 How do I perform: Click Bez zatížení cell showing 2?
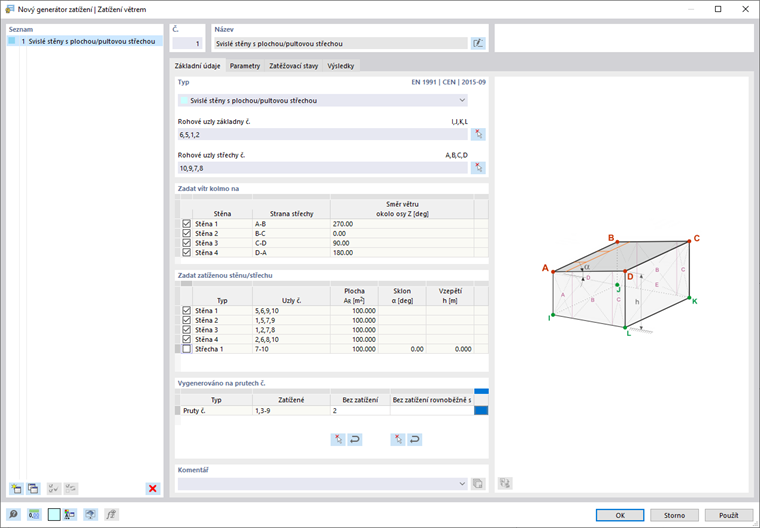click(x=360, y=411)
